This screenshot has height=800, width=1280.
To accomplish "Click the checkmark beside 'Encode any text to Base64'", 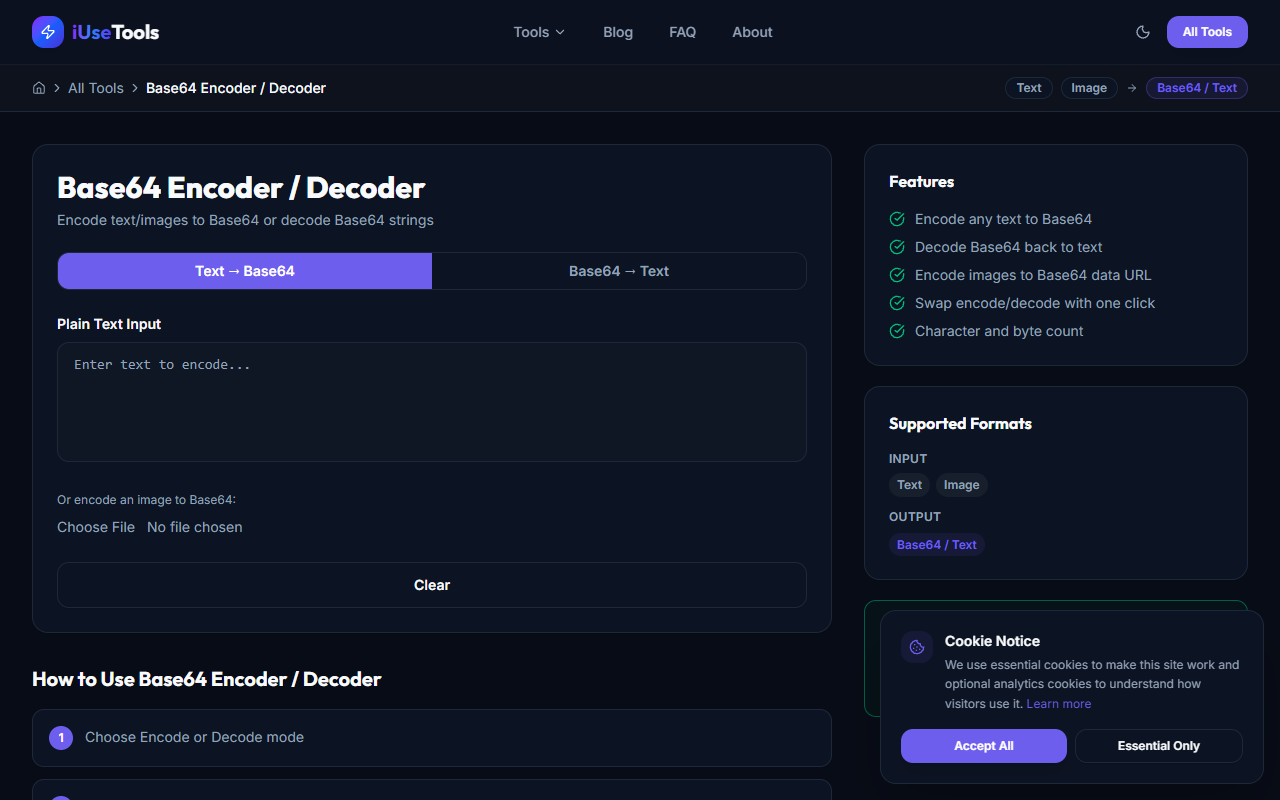I will [897, 219].
